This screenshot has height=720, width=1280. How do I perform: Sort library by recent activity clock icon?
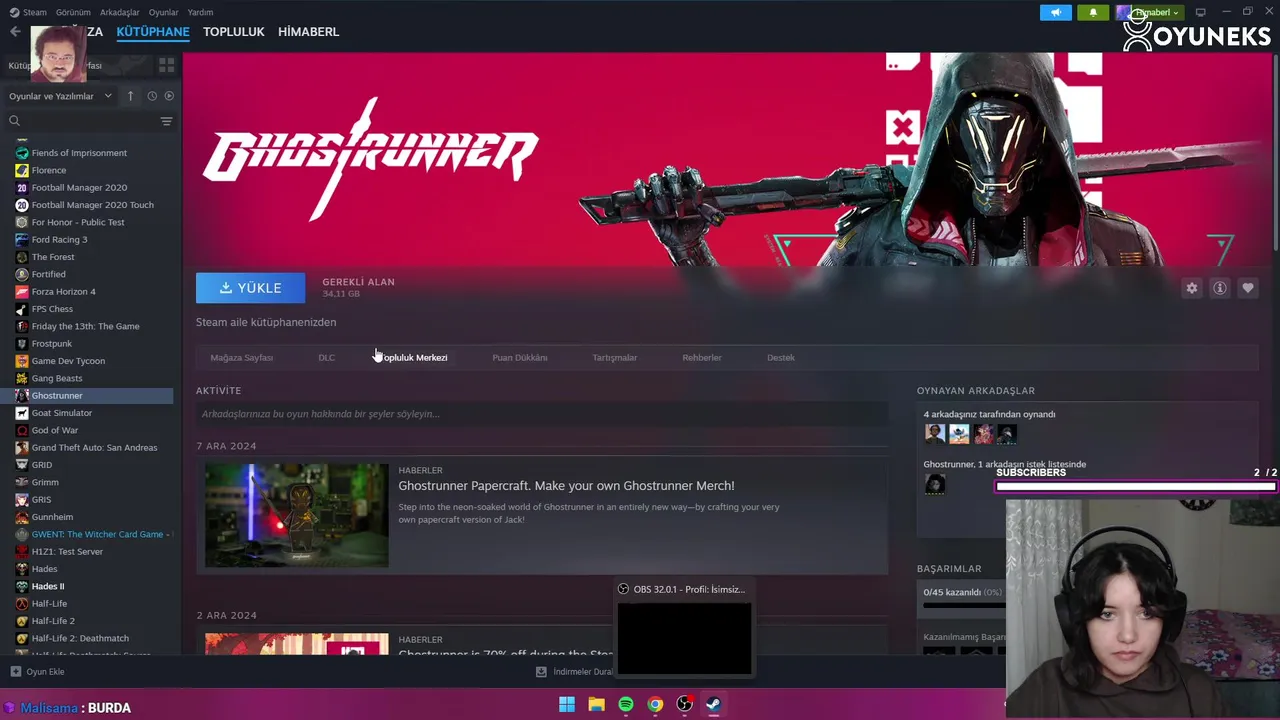[152, 96]
